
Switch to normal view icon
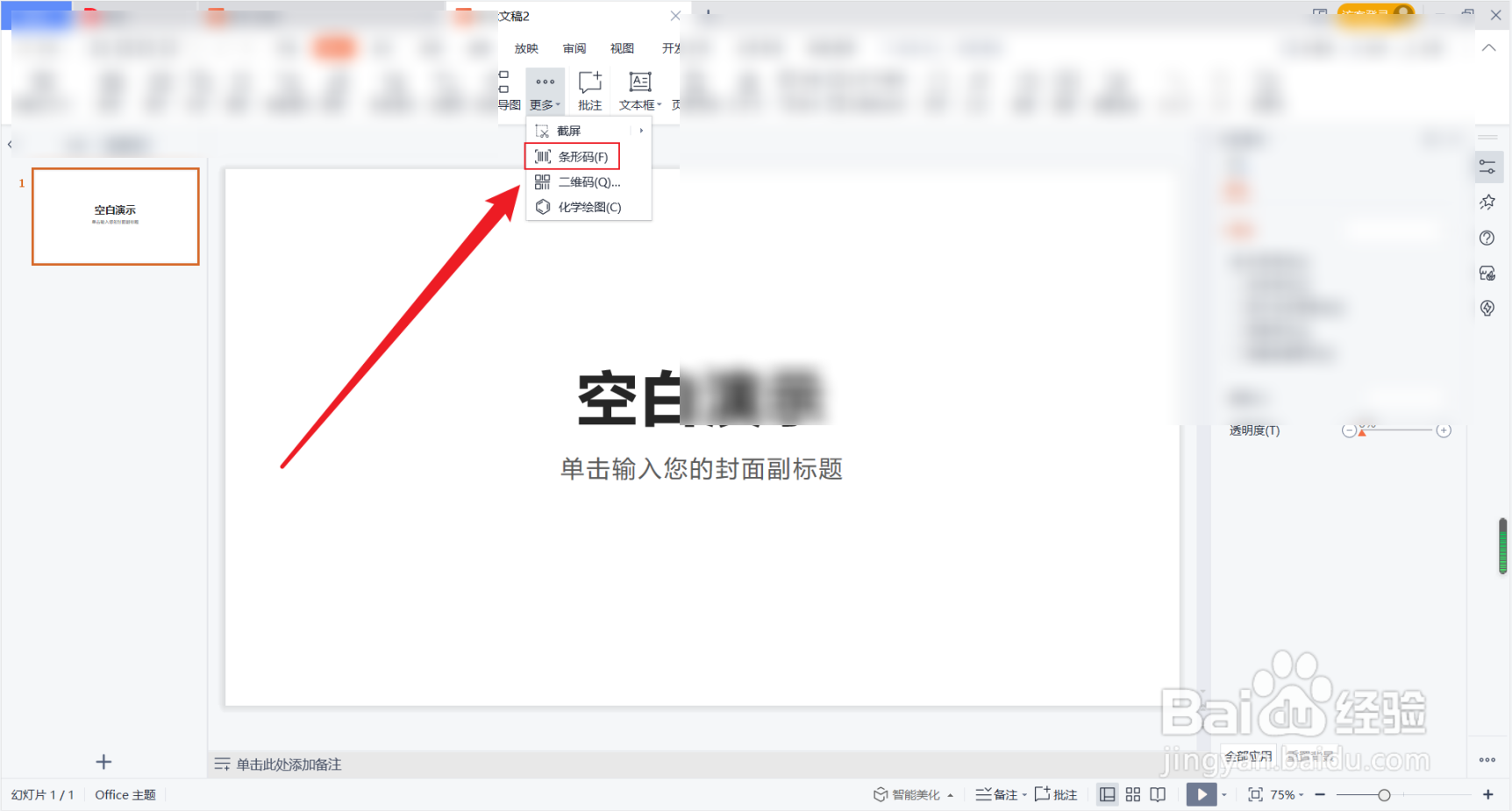point(1108,794)
